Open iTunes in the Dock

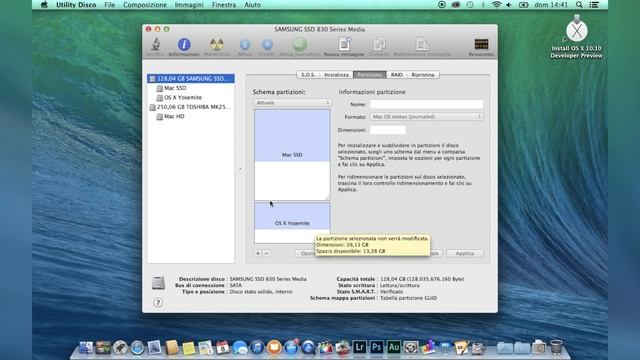257,348
